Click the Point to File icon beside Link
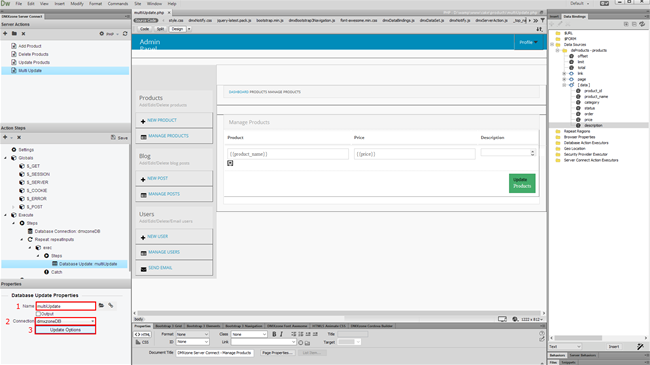The height and width of the screenshot is (365, 650). pos(301,343)
